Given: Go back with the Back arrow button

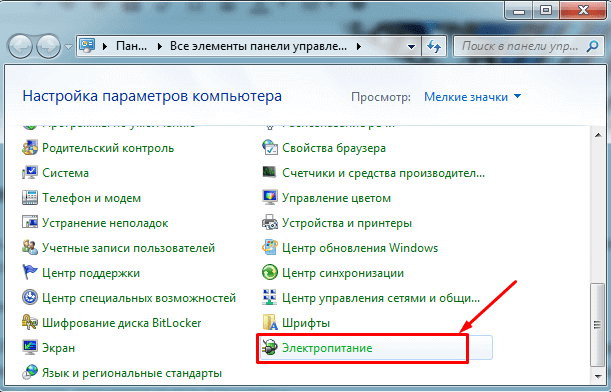Looking at the screenshot, I should (x=19, y=46).
